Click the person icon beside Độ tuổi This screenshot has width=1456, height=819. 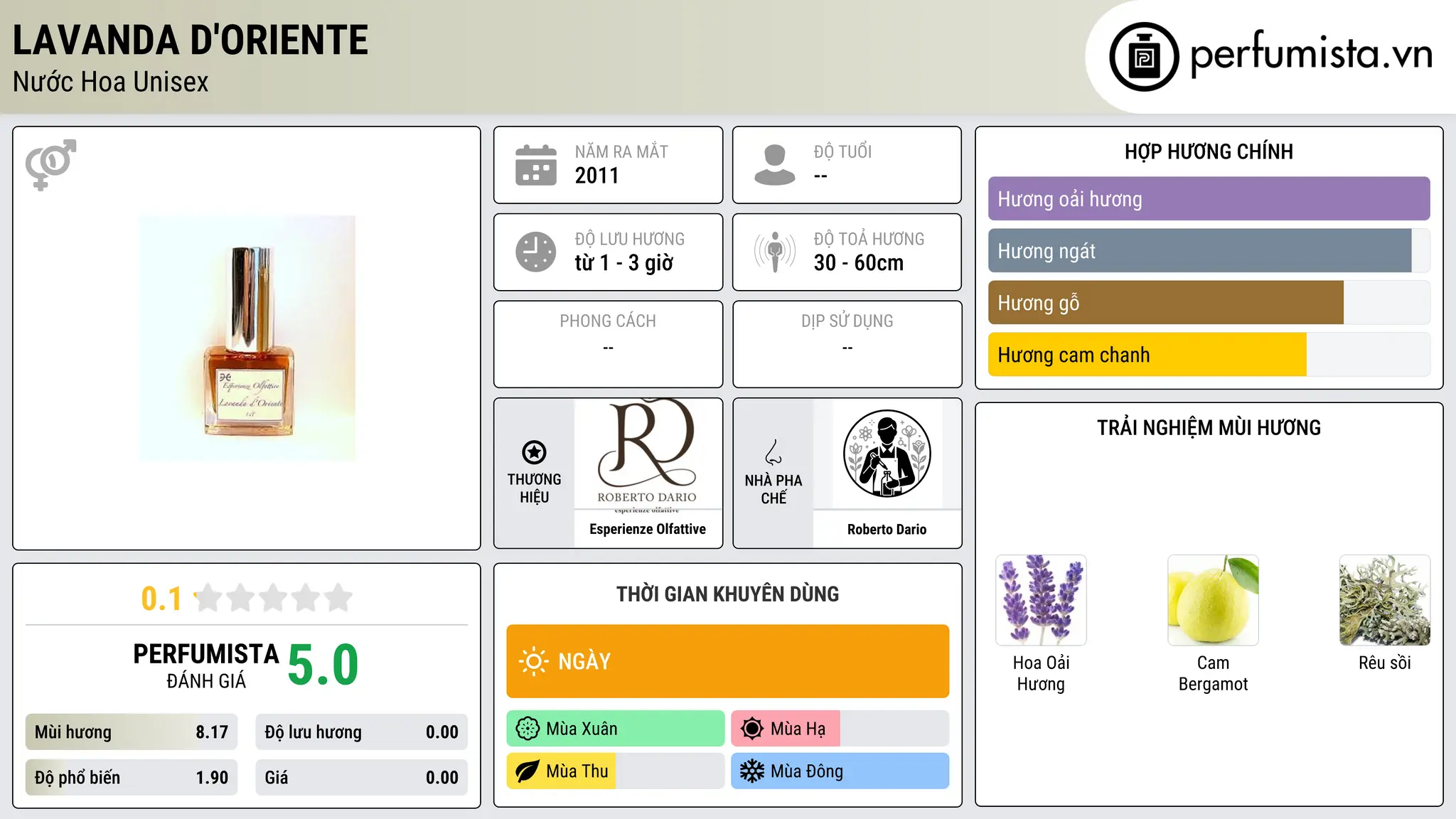point(775,165)
